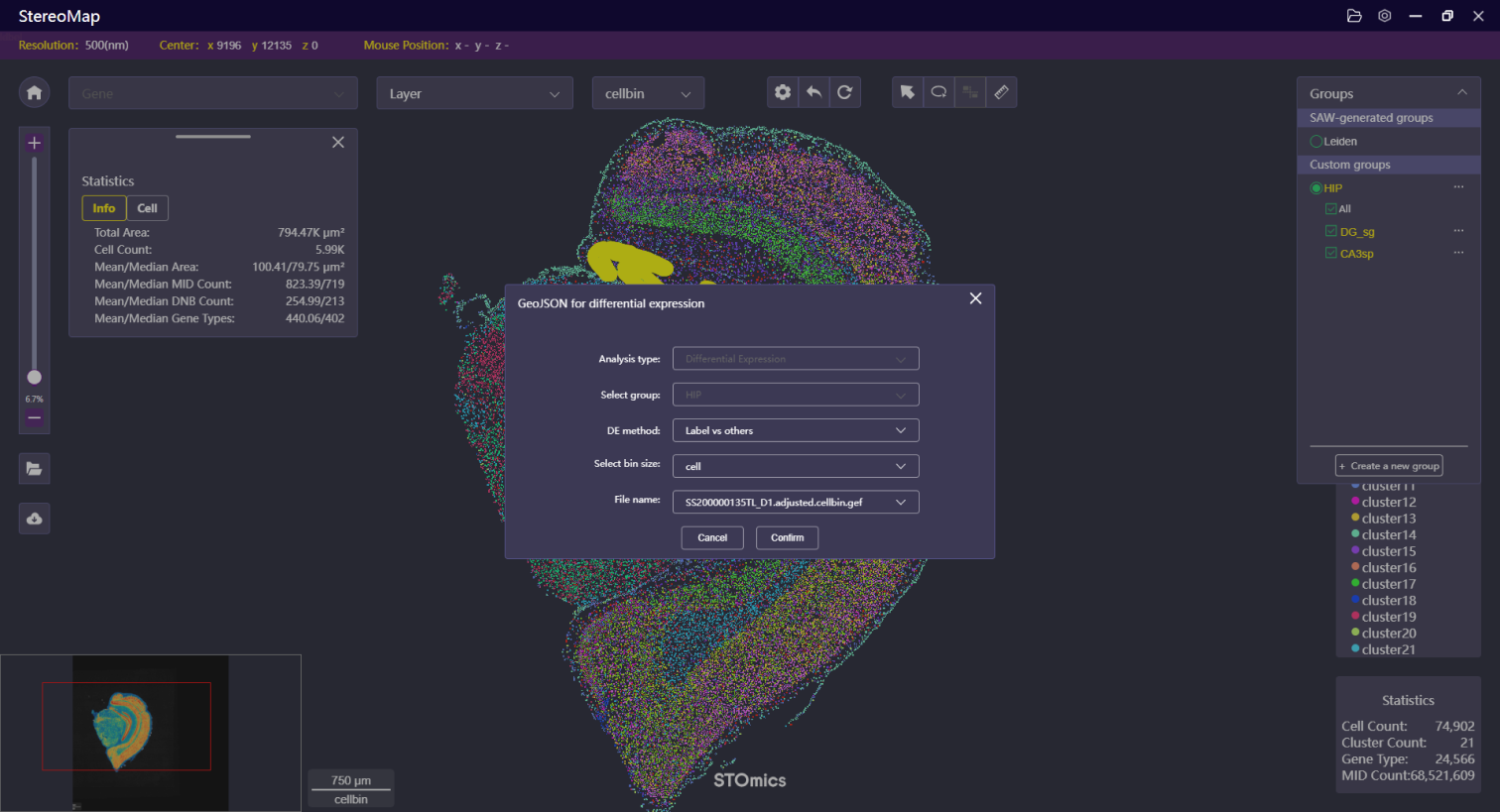Click the undo arrow in toolbar
The width and height of the screenshot is (1500, 812).
click(813, 92)
